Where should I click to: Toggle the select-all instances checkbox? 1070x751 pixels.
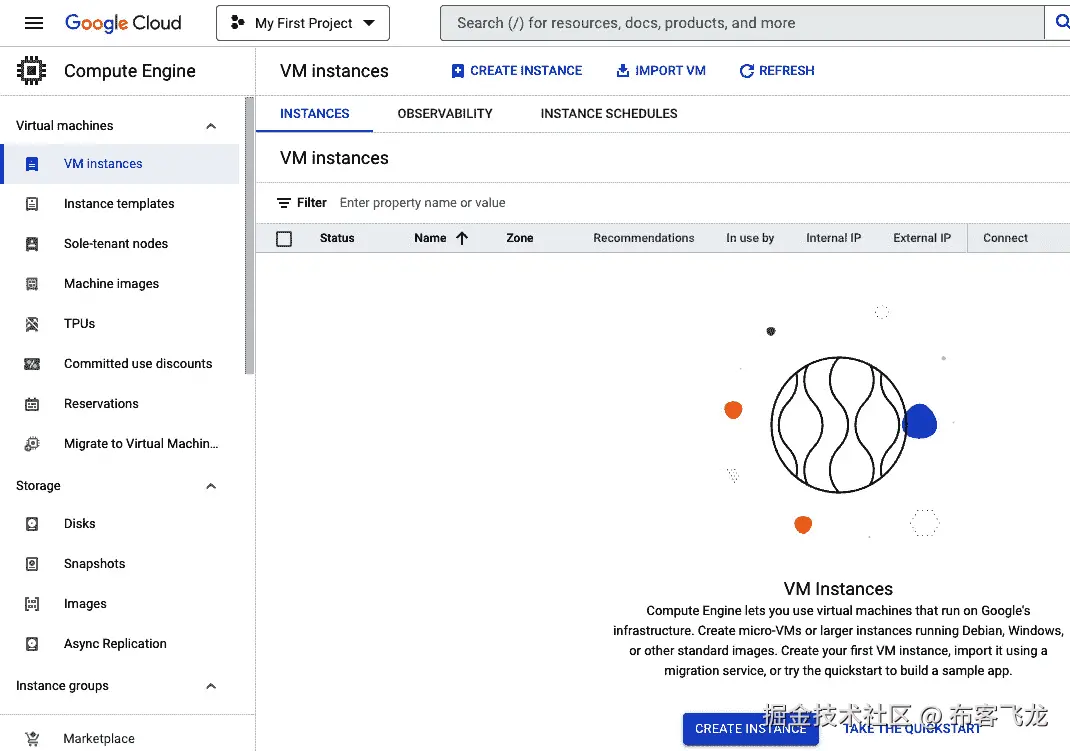click(284, 239)
